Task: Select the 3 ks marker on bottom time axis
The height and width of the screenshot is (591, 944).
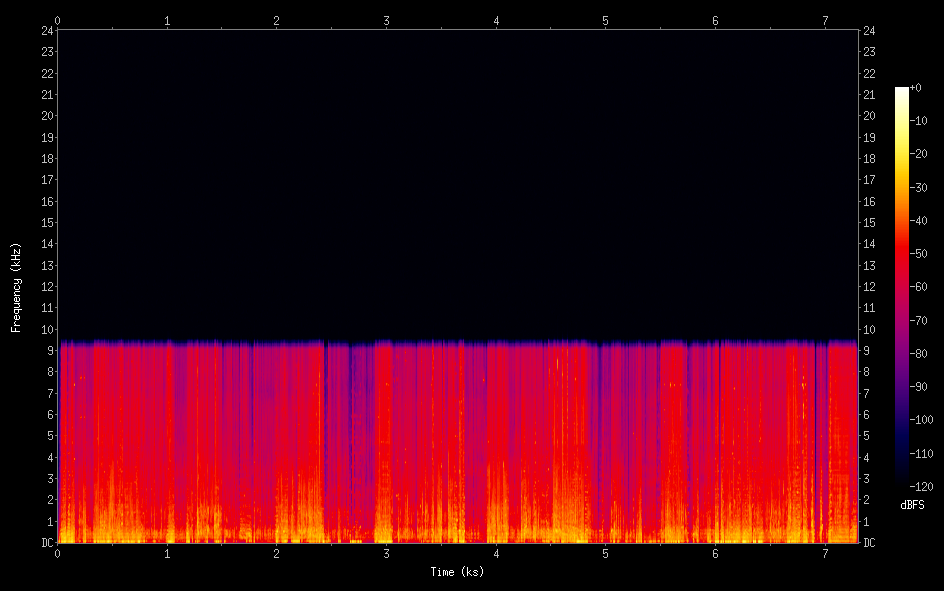Action: [386, 554]
